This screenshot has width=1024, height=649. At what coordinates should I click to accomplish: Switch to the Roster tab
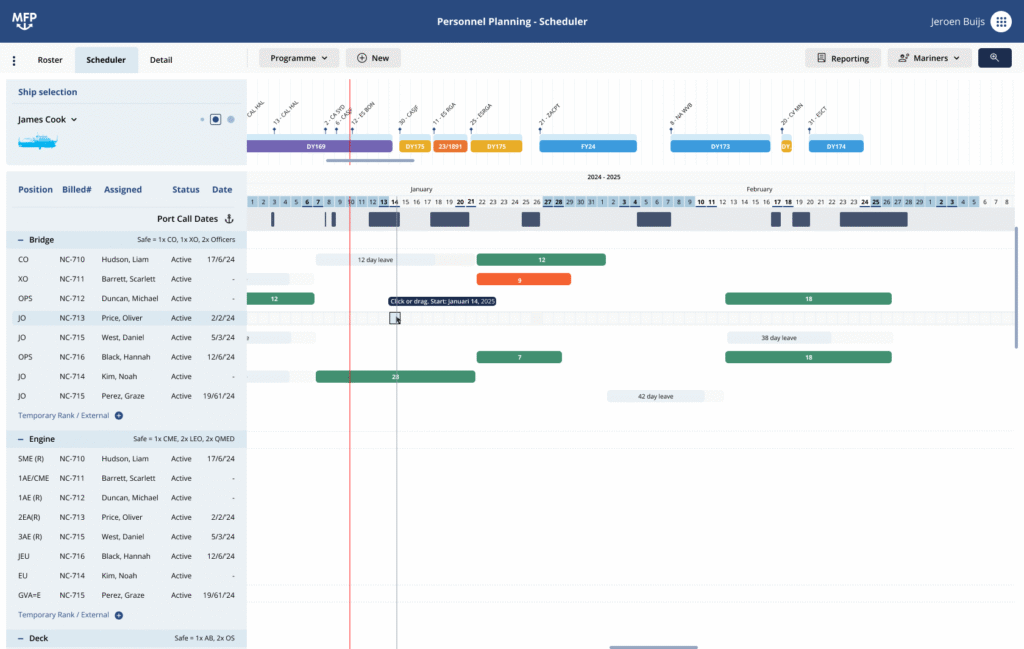click(x=49, y=60)
